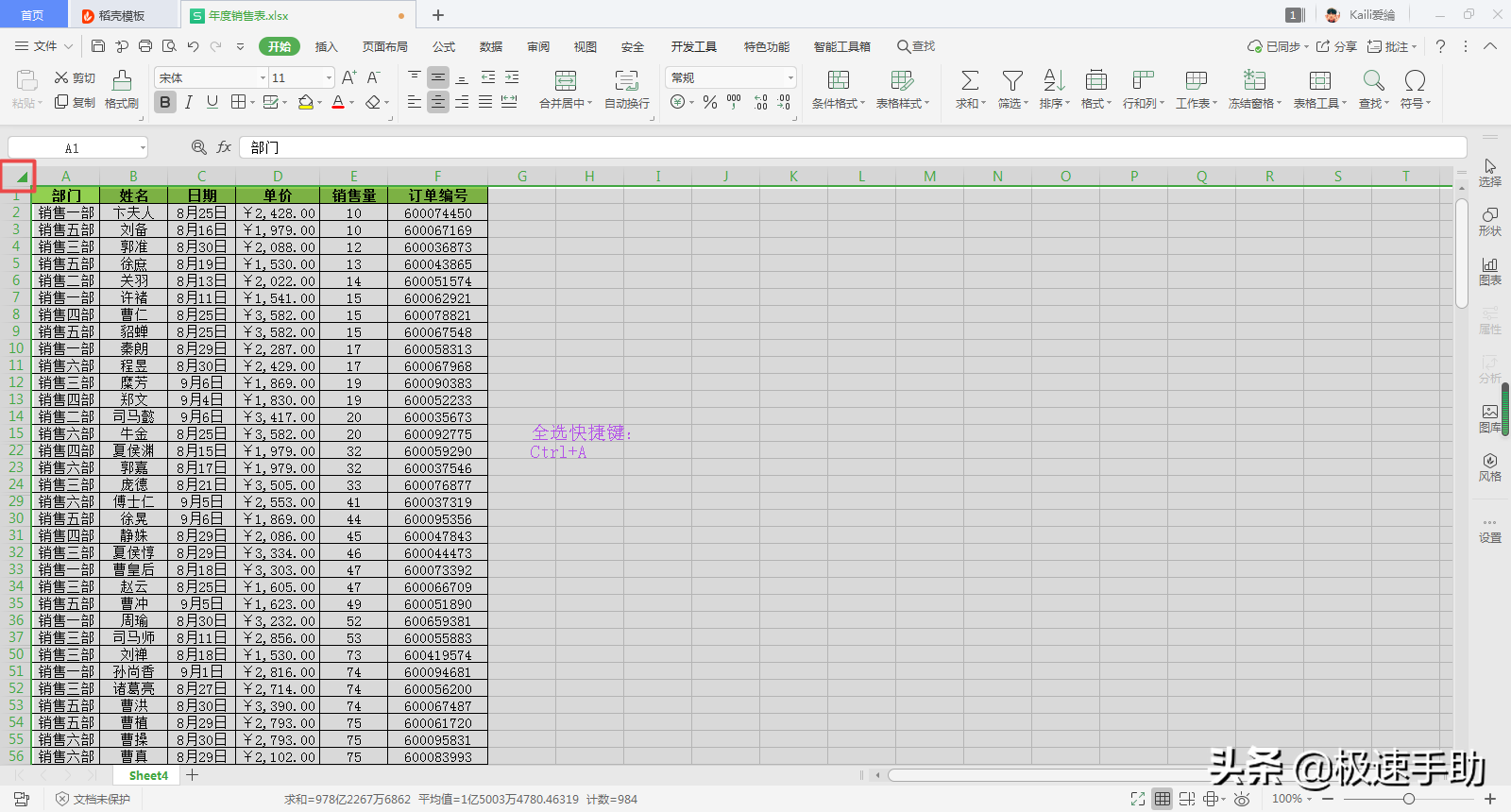
Task: Click the Share (分享) button
Action: point(1336,46)
